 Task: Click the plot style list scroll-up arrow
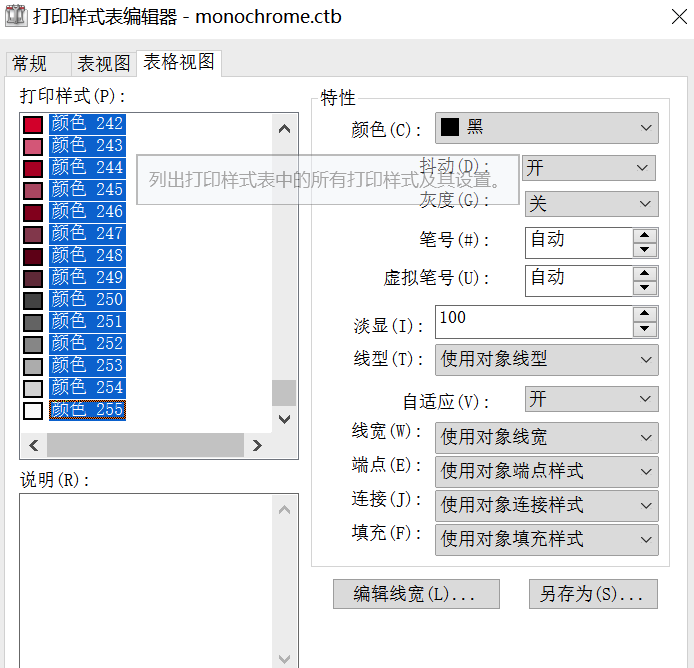285,129
